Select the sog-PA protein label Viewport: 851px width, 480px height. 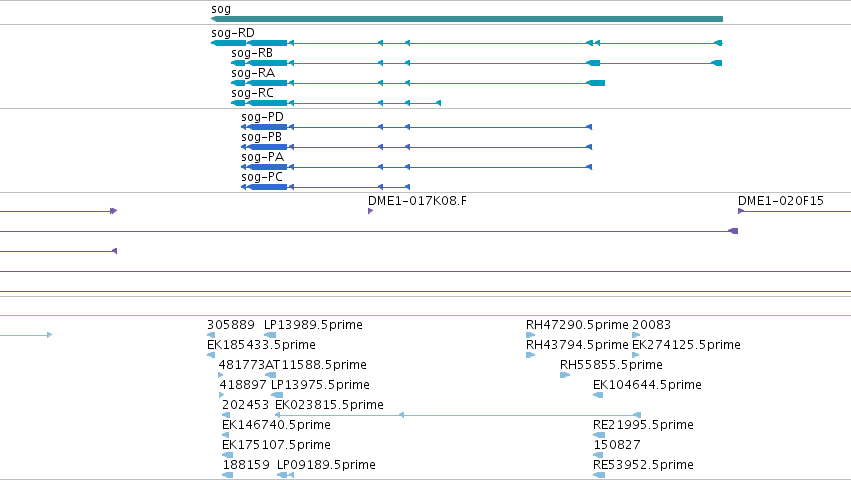coord(263,157)
